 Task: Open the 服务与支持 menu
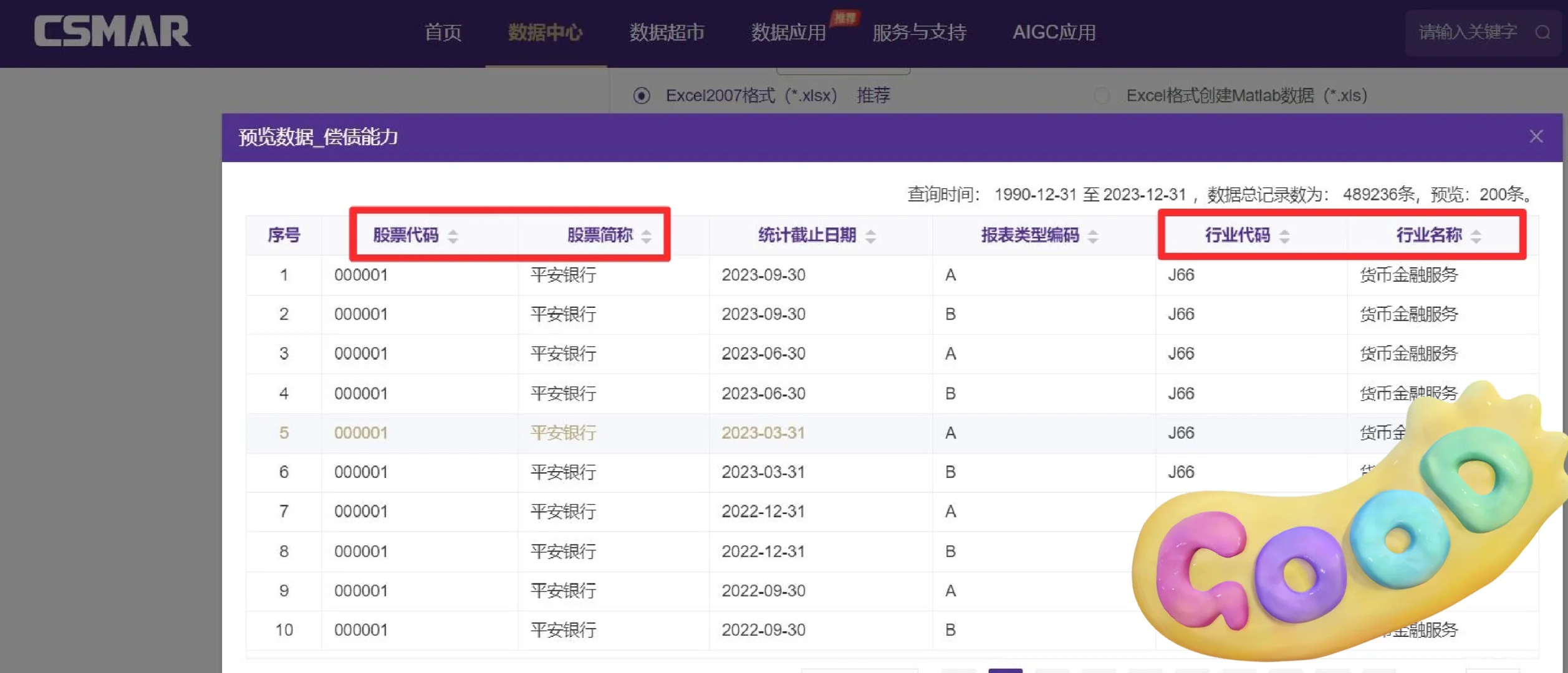click(x=919, y=32)
